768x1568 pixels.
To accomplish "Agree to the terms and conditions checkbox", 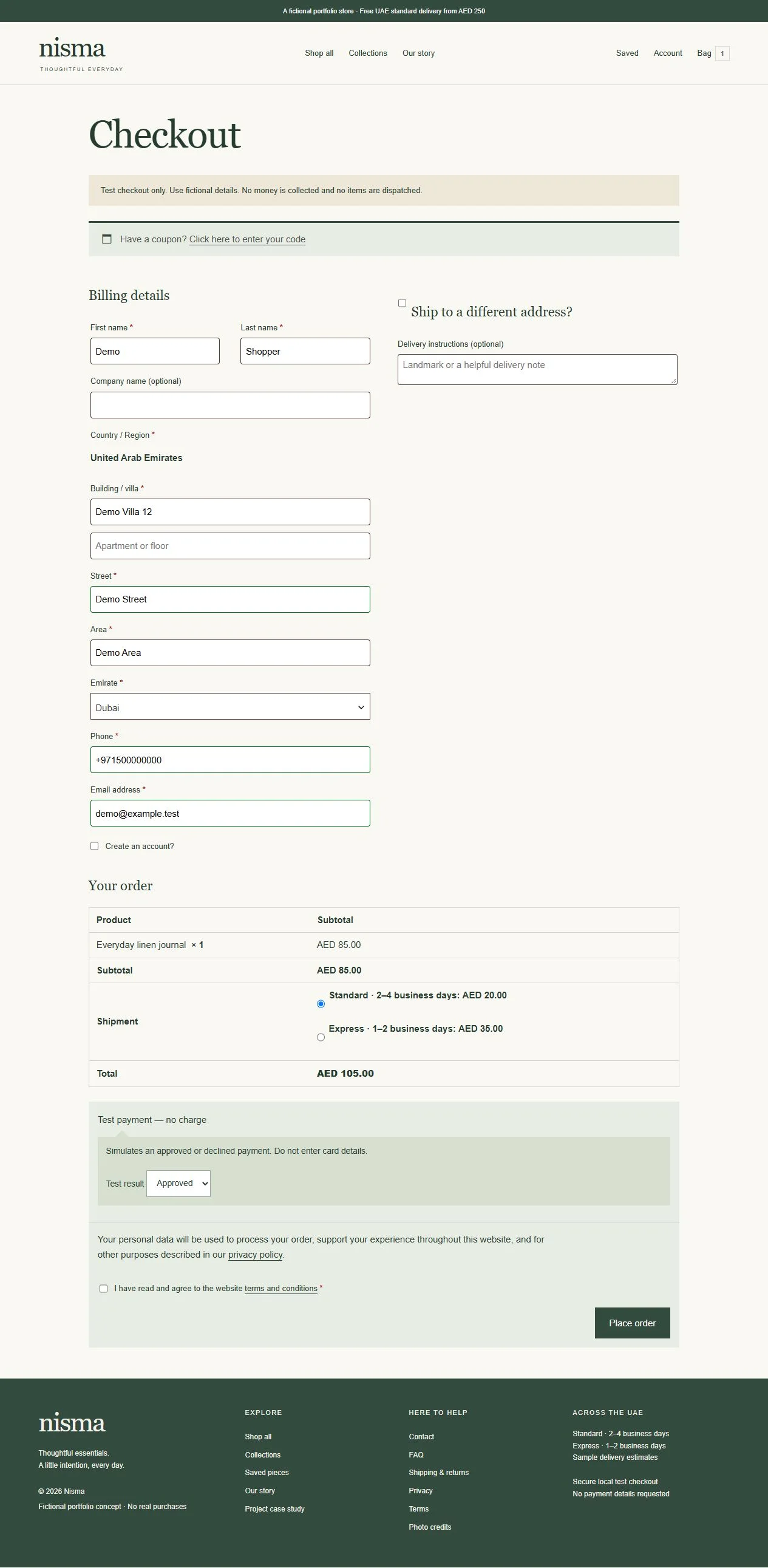I will click(103, 1289).
